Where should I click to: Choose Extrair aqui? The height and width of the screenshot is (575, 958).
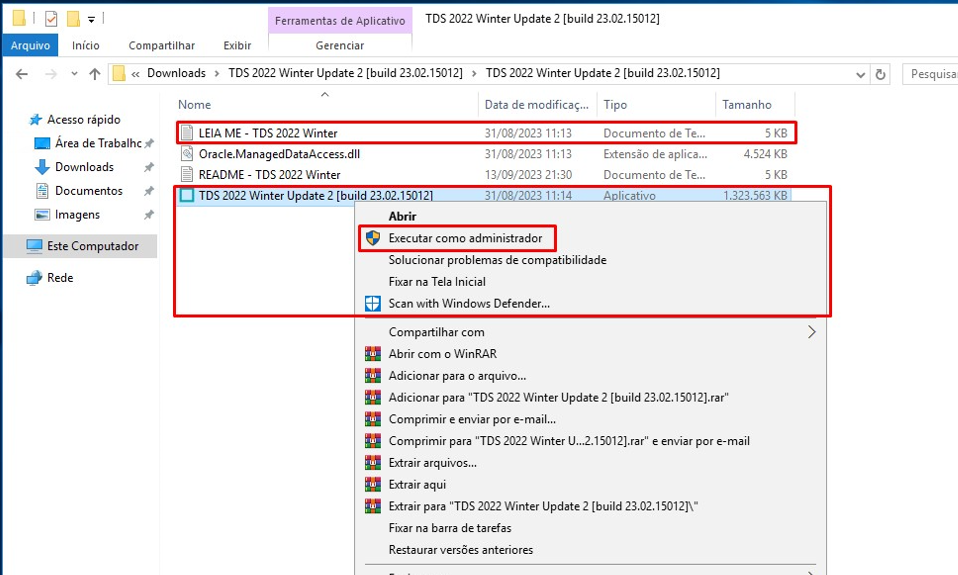coord(417,485)
